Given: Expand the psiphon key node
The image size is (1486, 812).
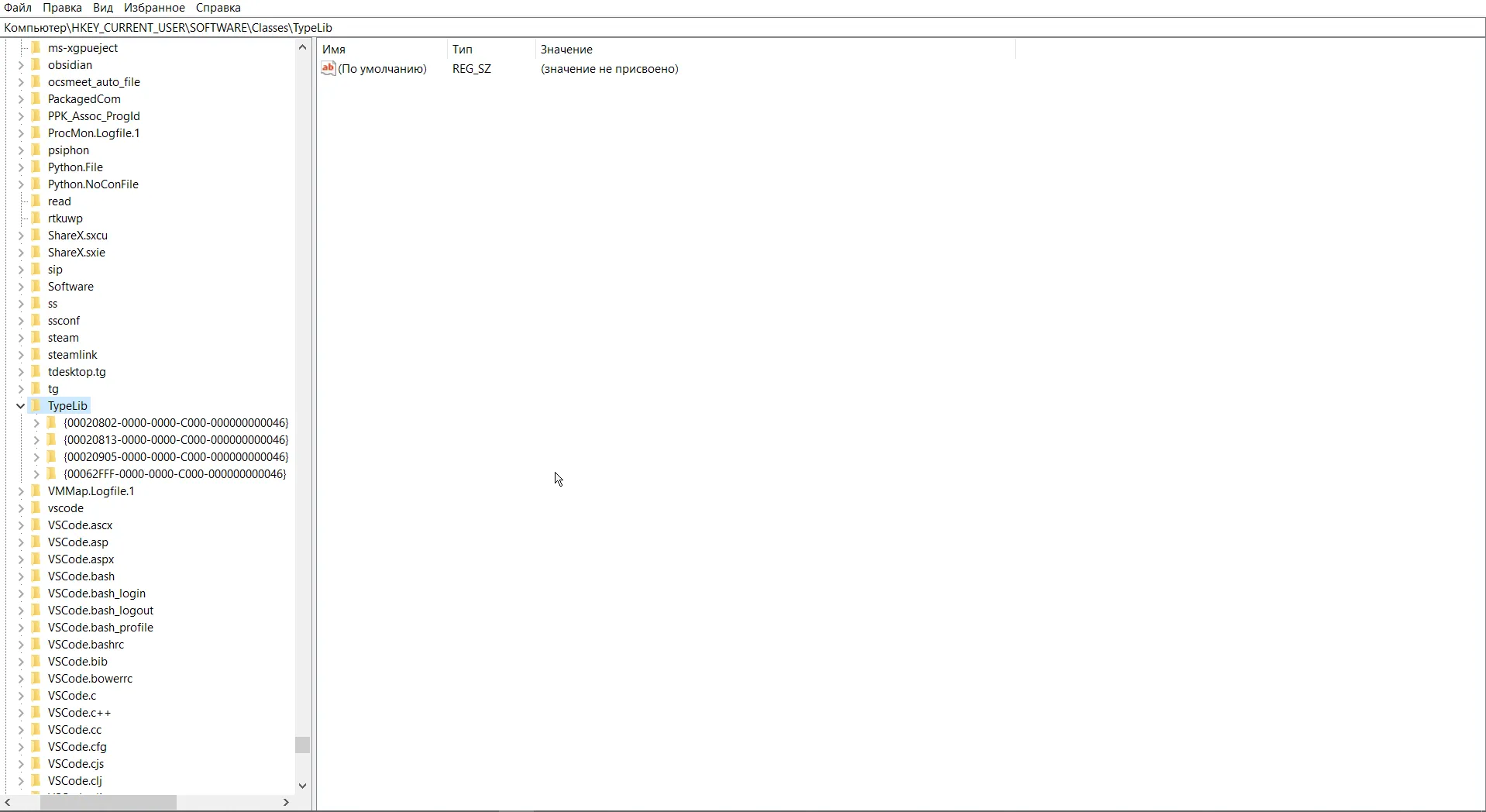Looking at the screenshot, I should [21, 150].
